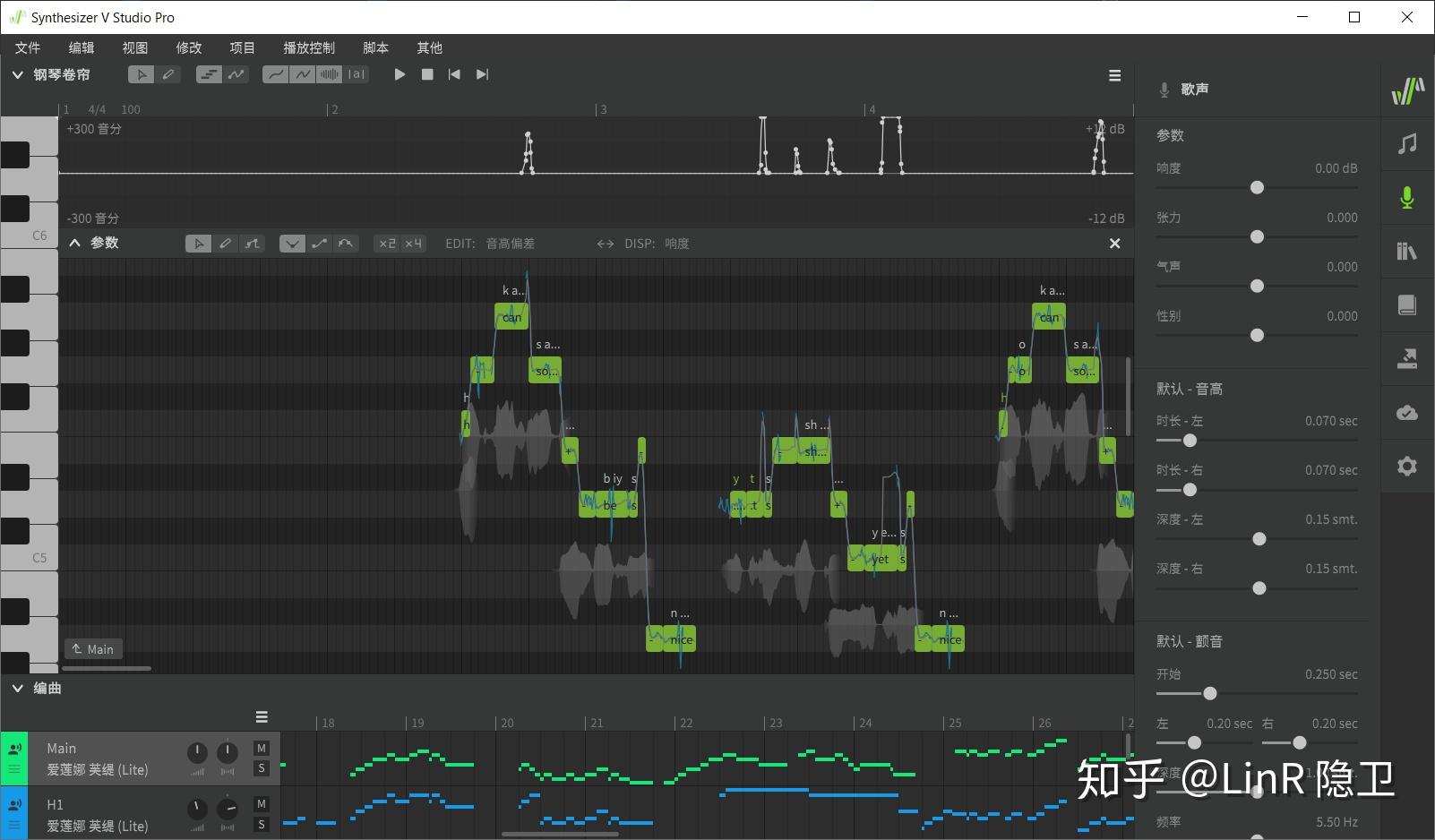
Task: Toggle the waveform display icon in the toolbar
Action: pos(330,74)
